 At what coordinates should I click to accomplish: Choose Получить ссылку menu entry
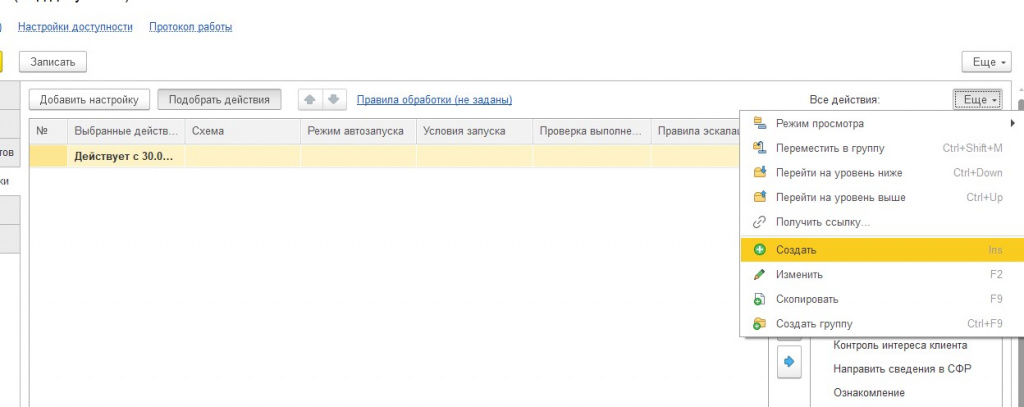tap(882, 222)
